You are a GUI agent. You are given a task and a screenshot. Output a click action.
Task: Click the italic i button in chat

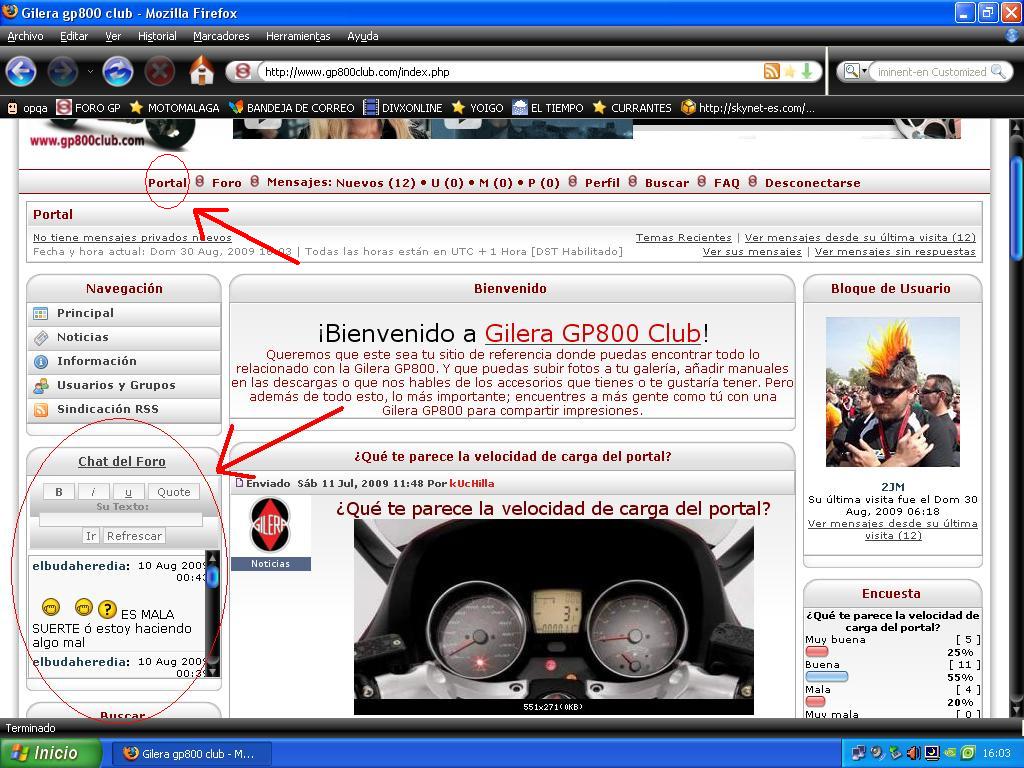click(x=93, y=492)
